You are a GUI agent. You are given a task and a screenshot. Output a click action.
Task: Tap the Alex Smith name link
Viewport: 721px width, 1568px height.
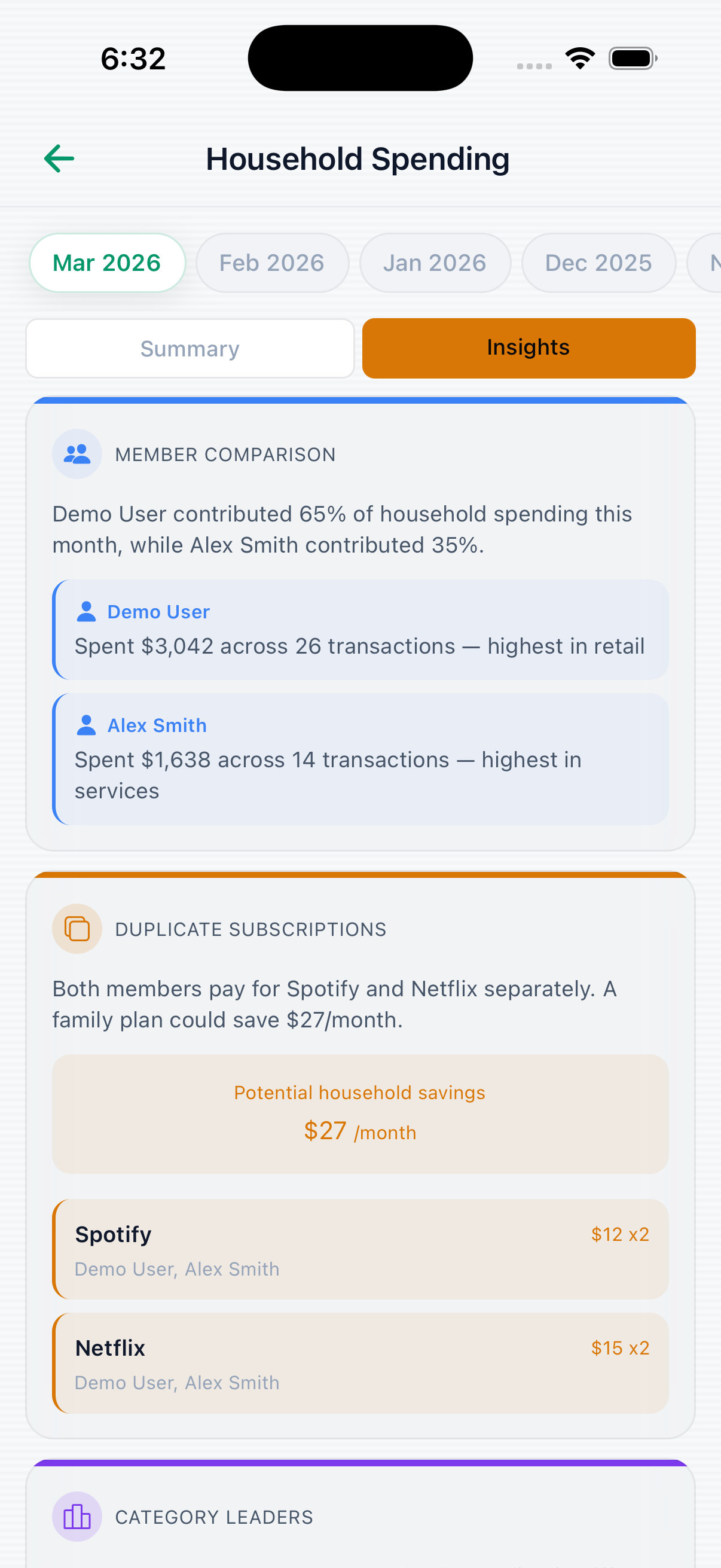[x=157, y=725]
